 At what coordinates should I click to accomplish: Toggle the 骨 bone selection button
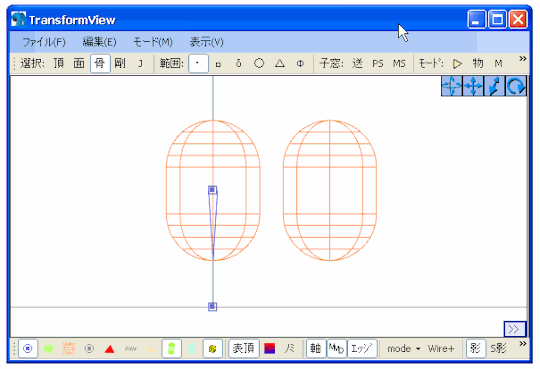[x=100, y=63]
